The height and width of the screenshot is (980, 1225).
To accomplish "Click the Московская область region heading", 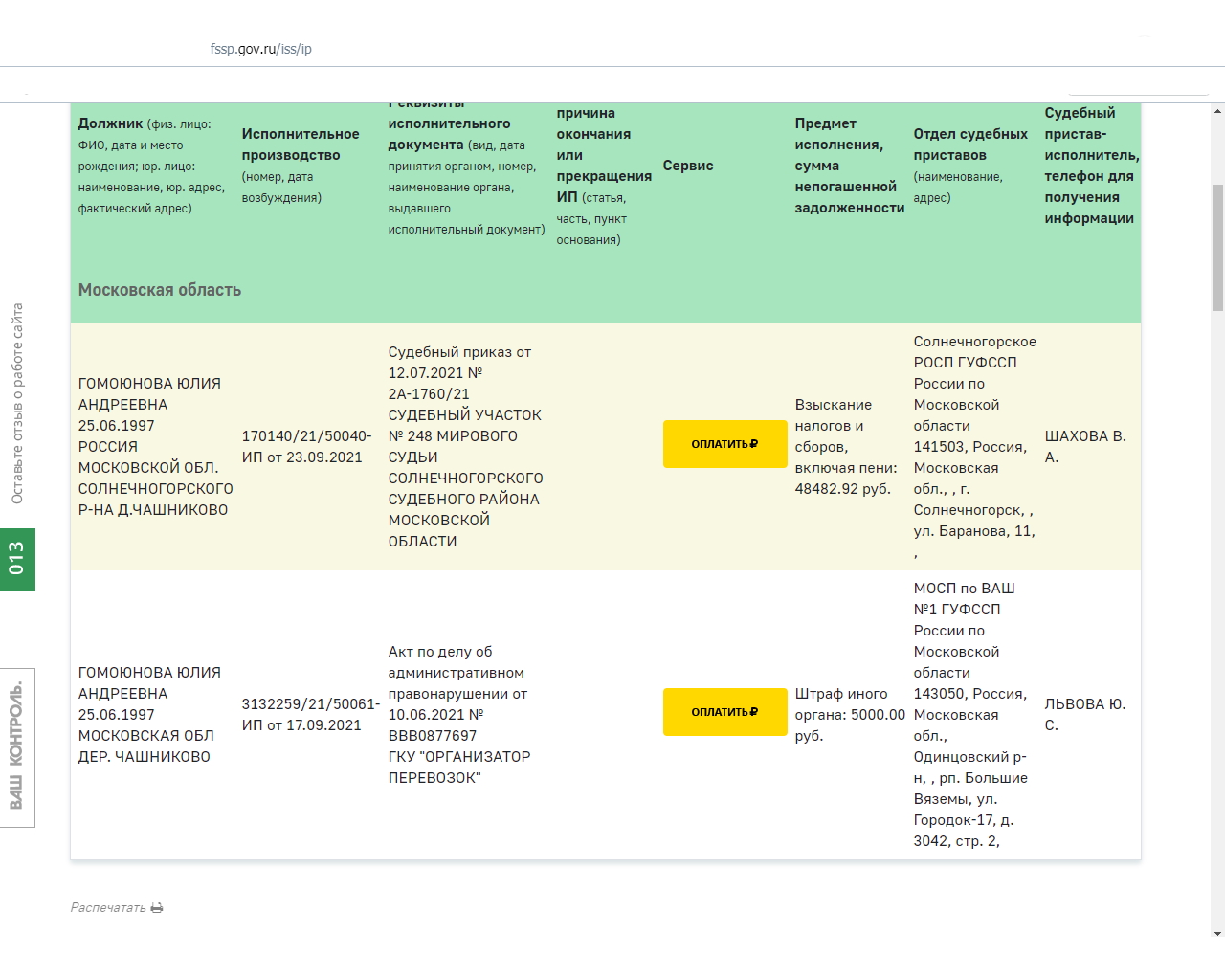I will pyautogui.click(x=160, y=290).
